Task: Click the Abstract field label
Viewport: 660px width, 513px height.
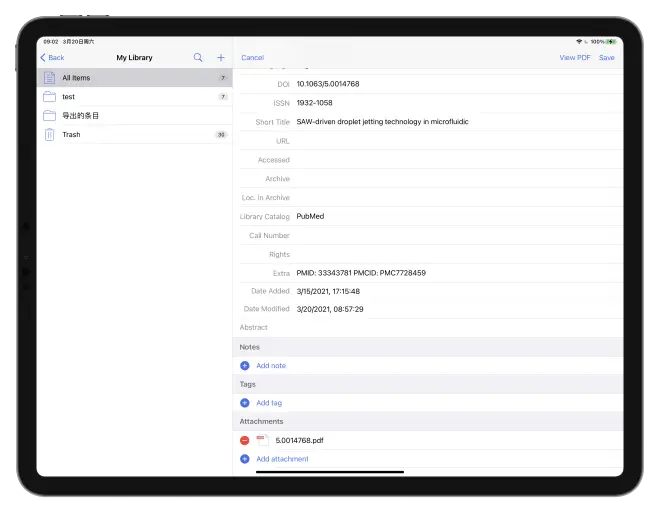Action: click(x=253, y=327)
